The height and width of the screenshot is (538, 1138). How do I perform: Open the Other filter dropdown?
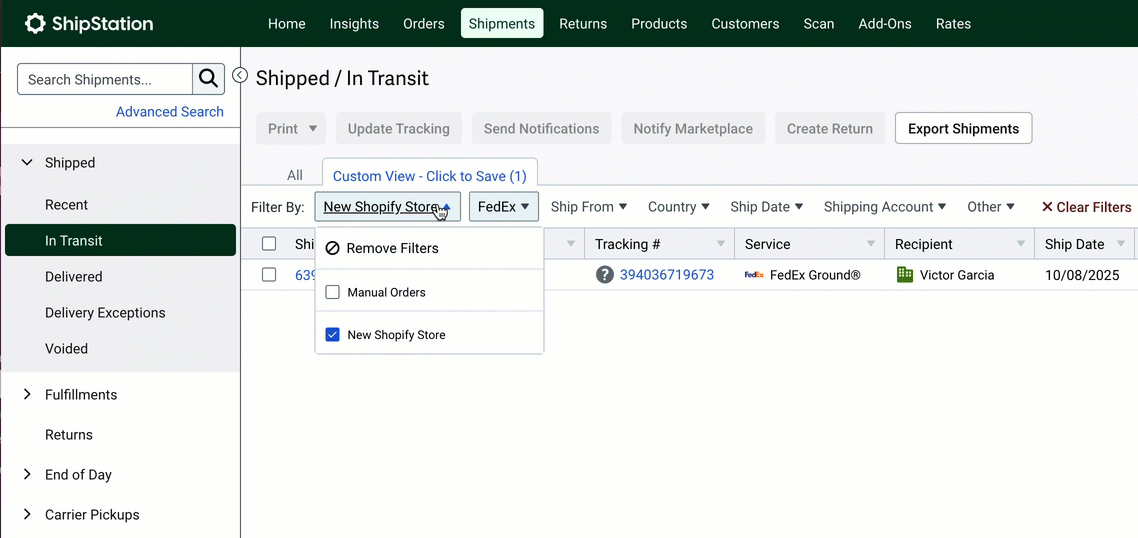point(991,207)
